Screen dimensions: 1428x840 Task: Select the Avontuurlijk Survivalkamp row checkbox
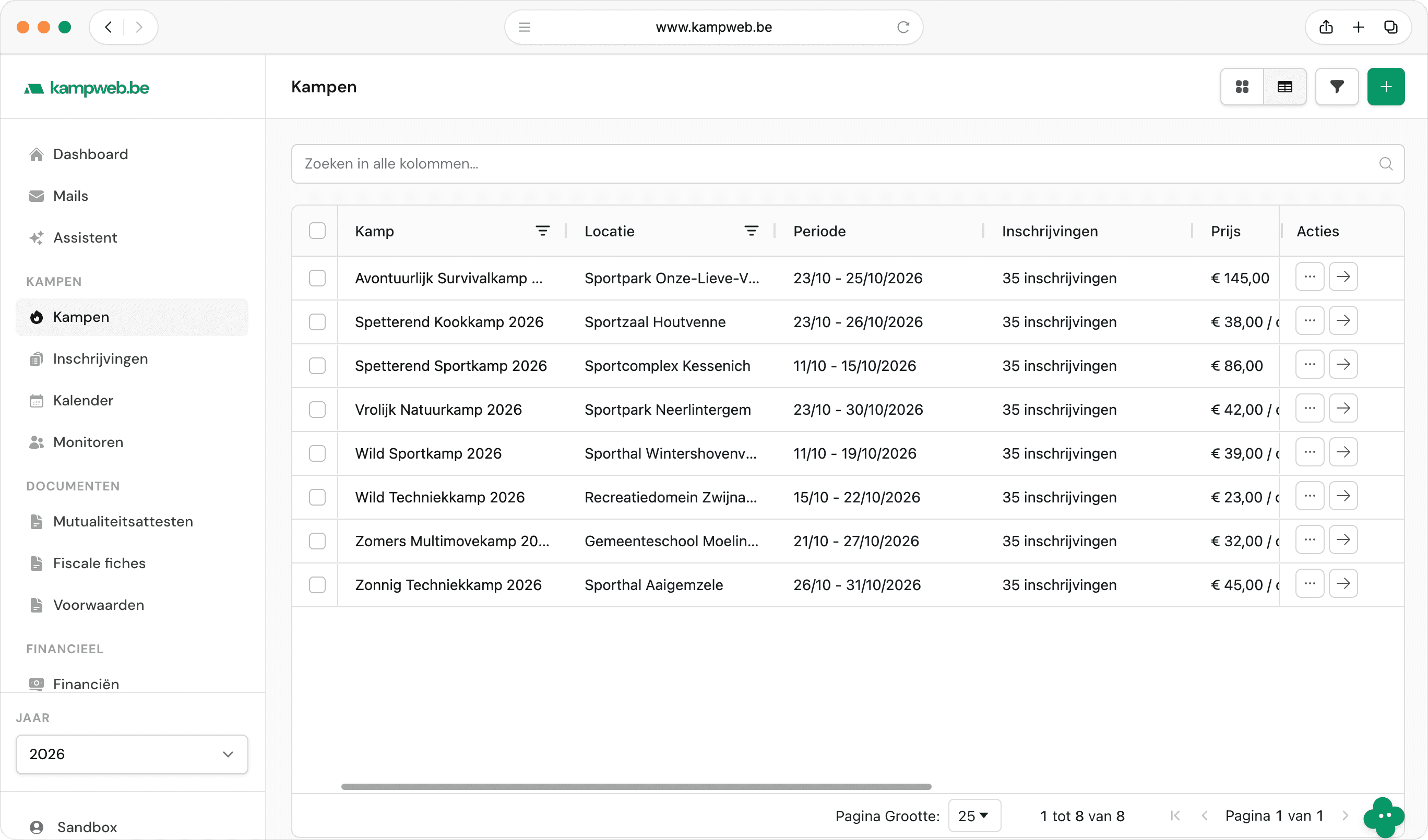(x=317, y=278)
